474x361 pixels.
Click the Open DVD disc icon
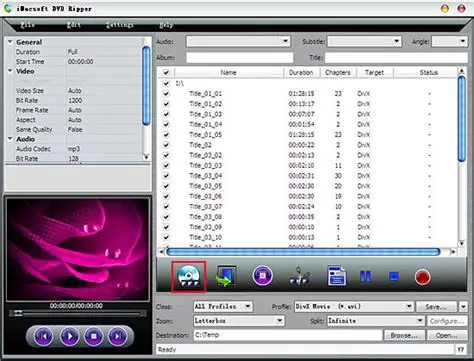(x=189, y=277)
